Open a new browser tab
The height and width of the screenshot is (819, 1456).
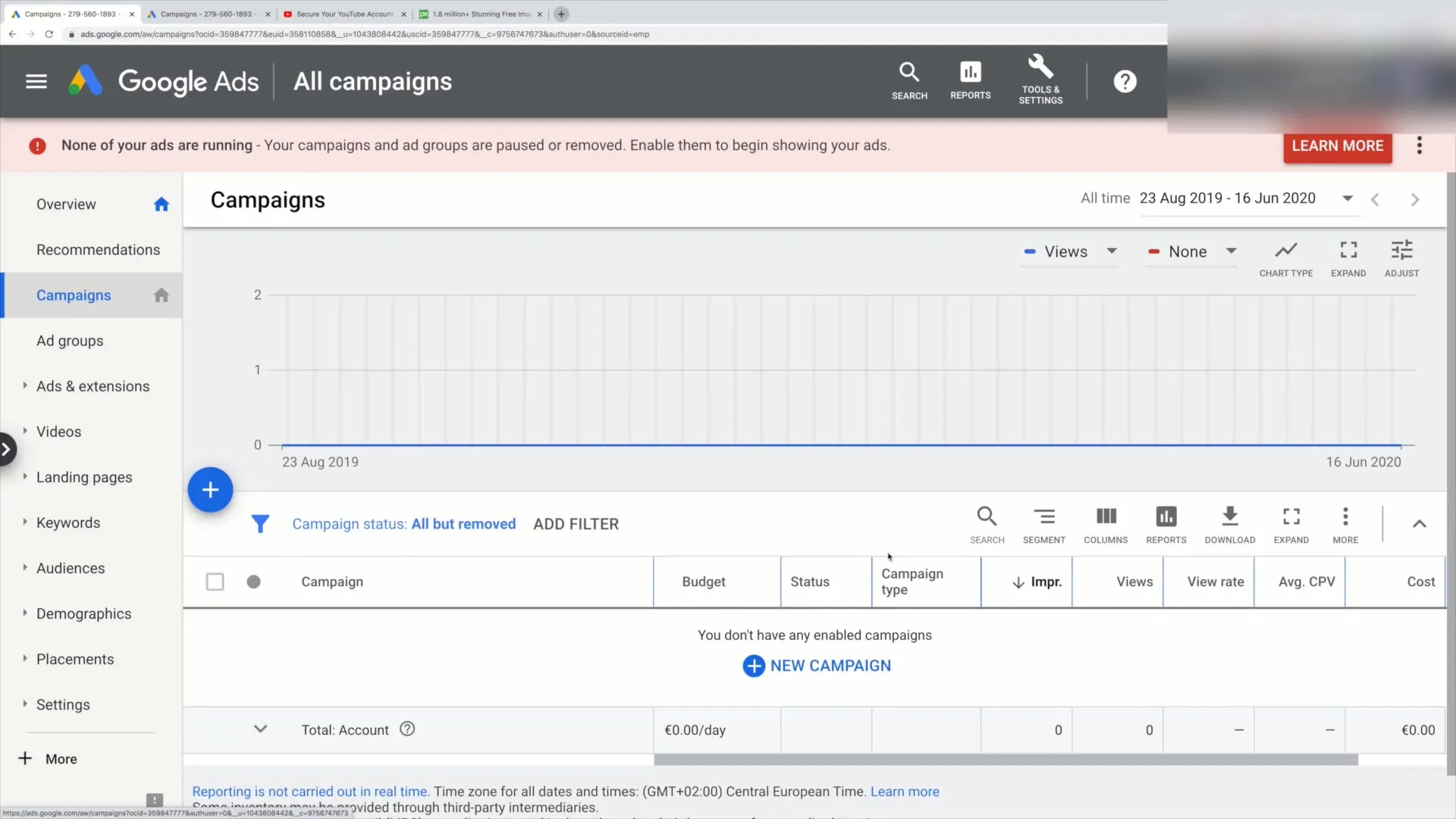coord(561,14)
